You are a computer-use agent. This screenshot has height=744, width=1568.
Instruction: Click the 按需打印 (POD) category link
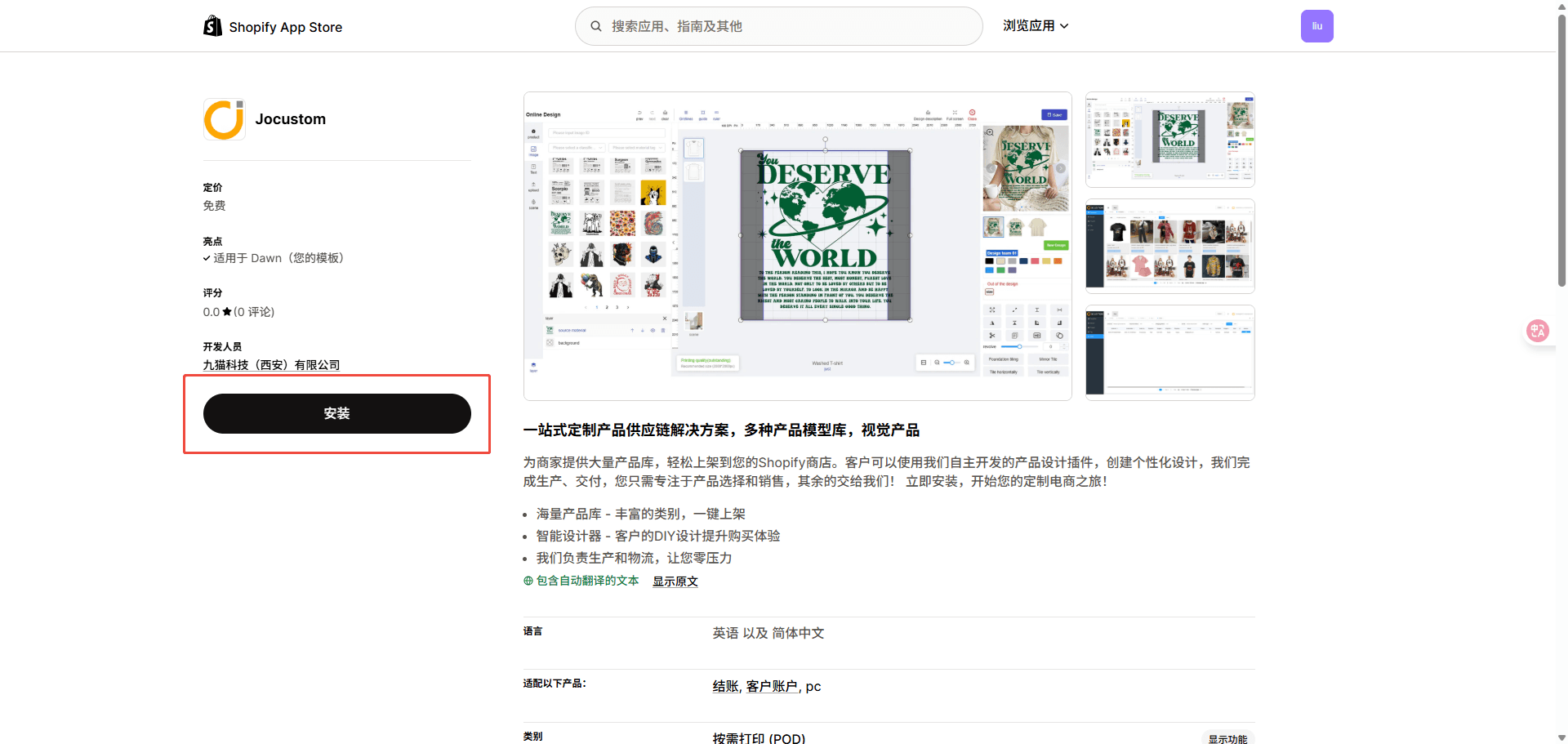pyautogui.click(x=759, y=737)
